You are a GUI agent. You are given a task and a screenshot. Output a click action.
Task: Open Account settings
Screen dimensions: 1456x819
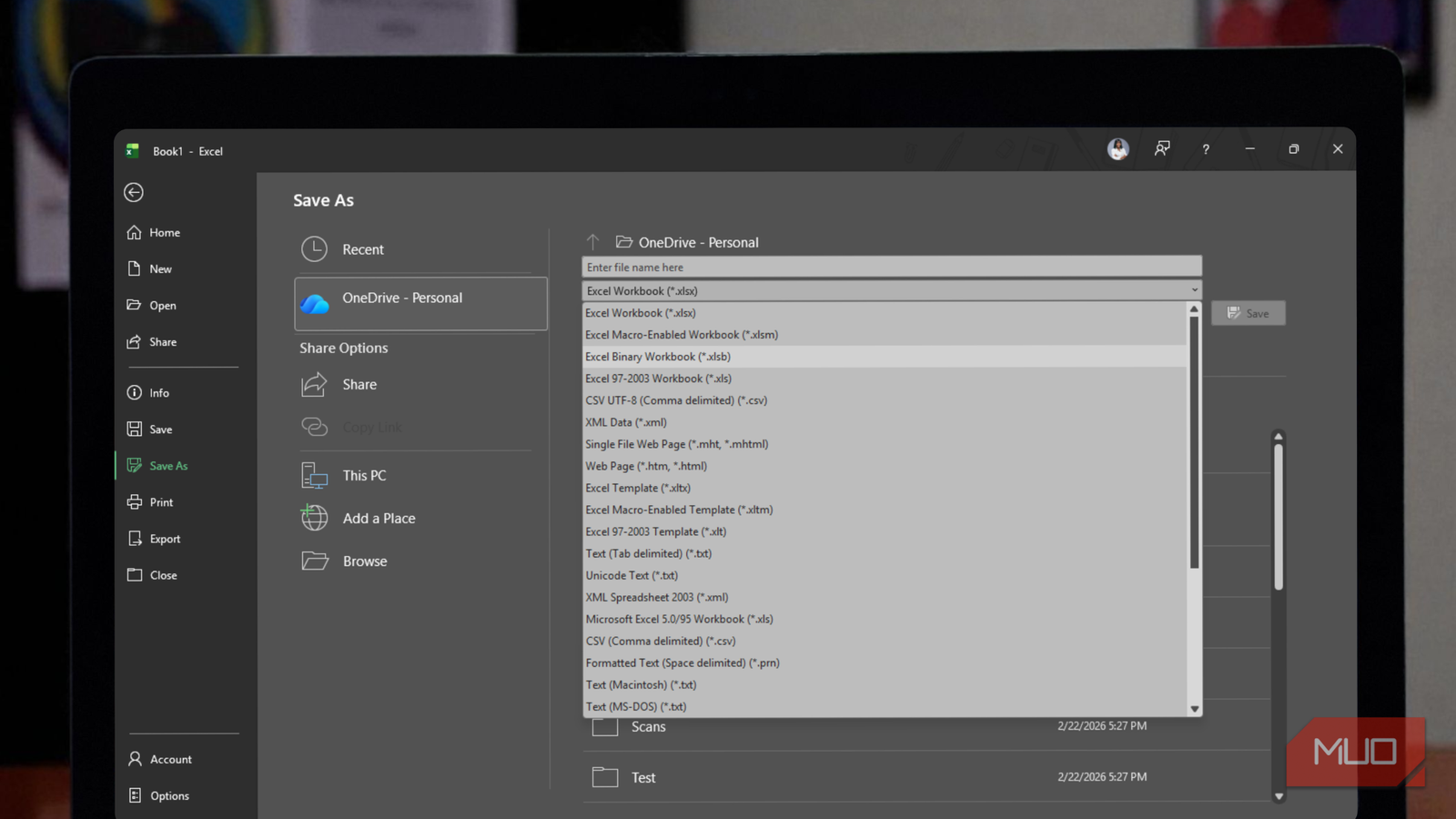pos(160,759)
